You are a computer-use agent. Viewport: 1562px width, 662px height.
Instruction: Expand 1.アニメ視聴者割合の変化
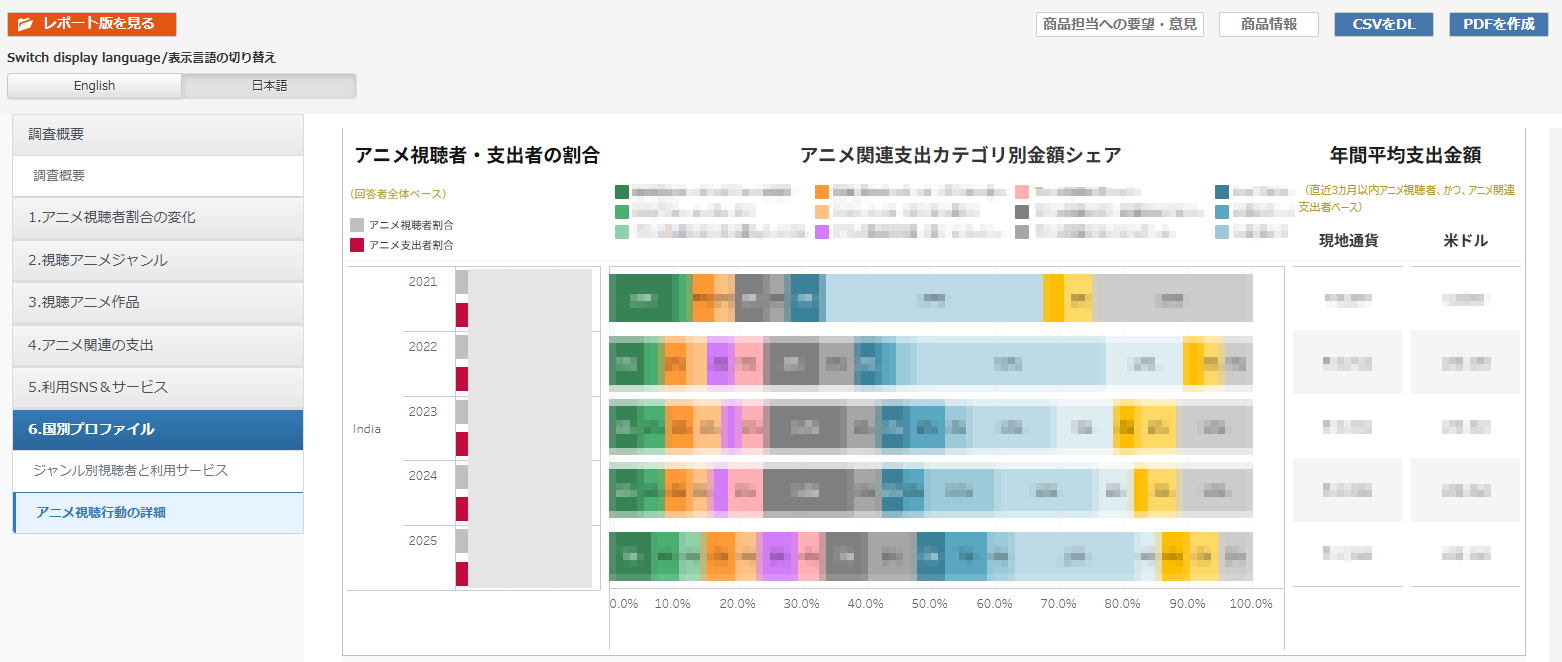[x=158, y=218]
